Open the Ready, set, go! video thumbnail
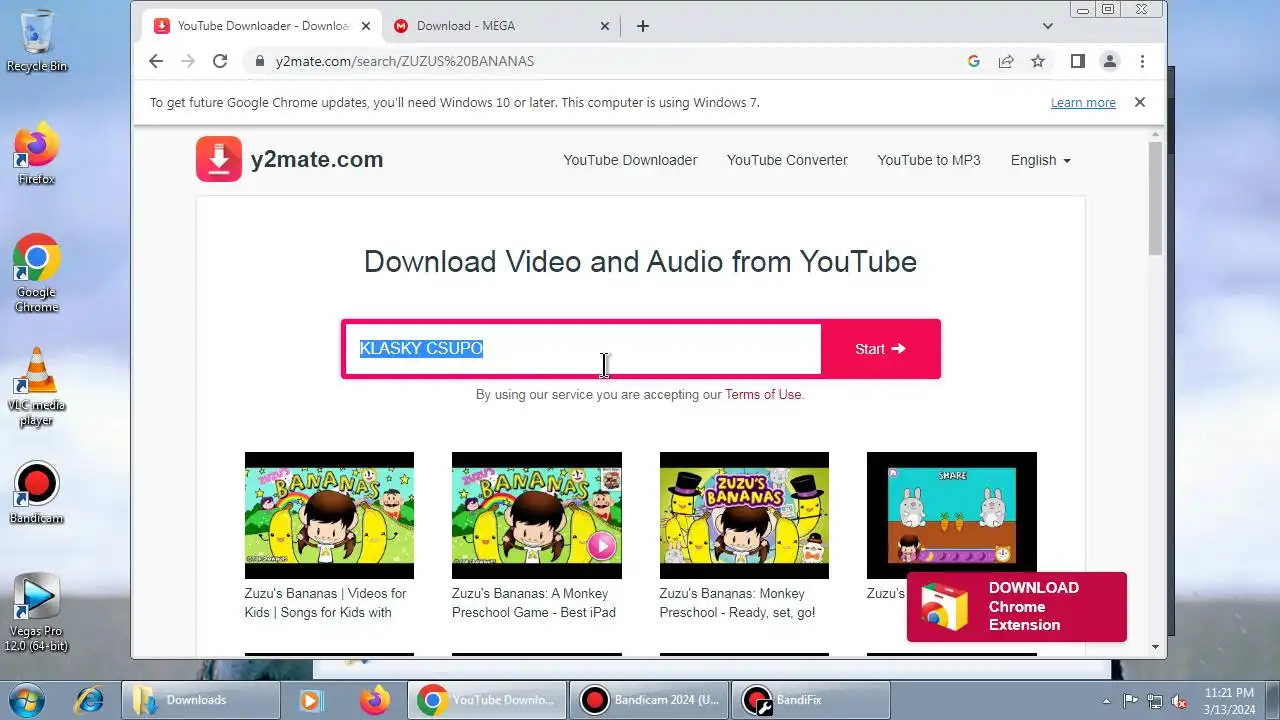1280x720 pixels. point(744,515)
